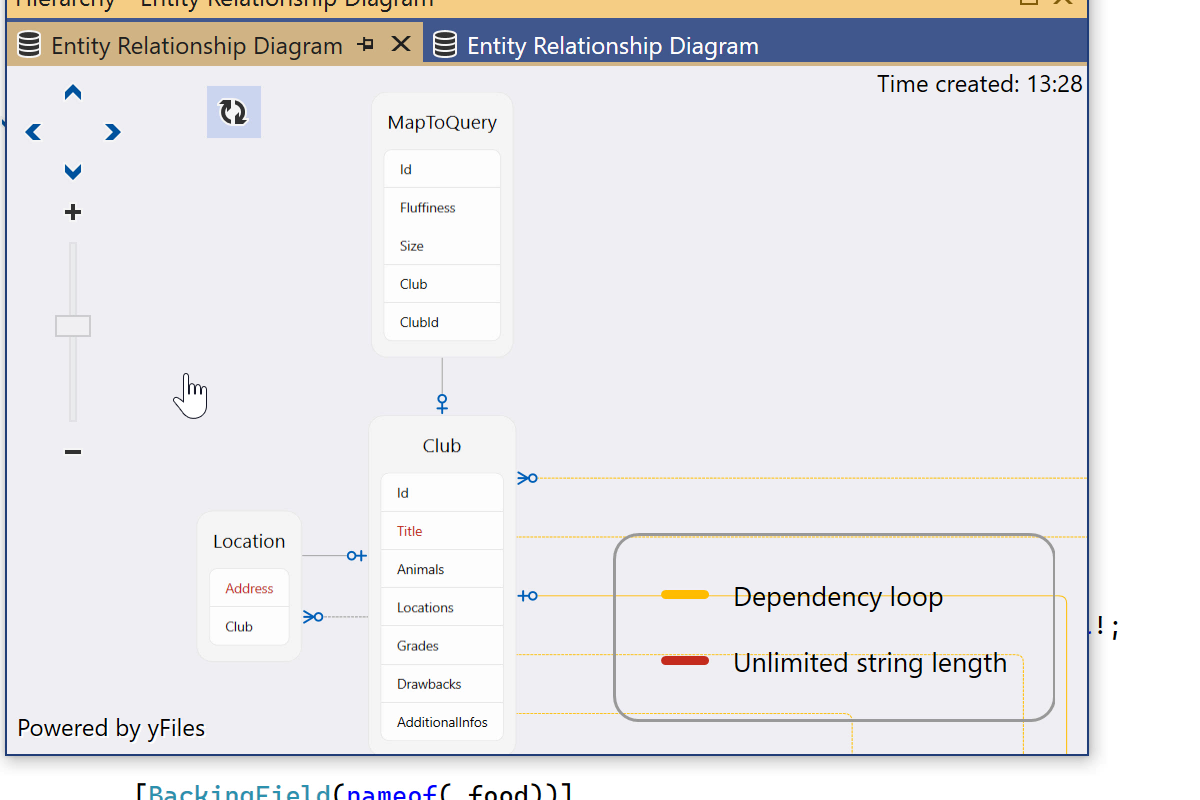Pin the Entity Relationship Diagram tab
Image resolution: width=1200 pixels, height=800 pixels.
(x=366, y=45)
